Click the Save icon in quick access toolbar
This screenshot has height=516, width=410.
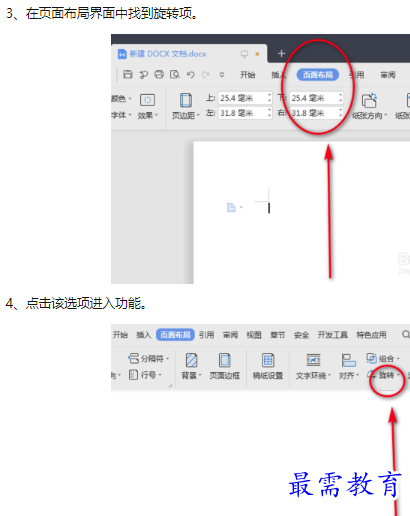click(128, 74)
